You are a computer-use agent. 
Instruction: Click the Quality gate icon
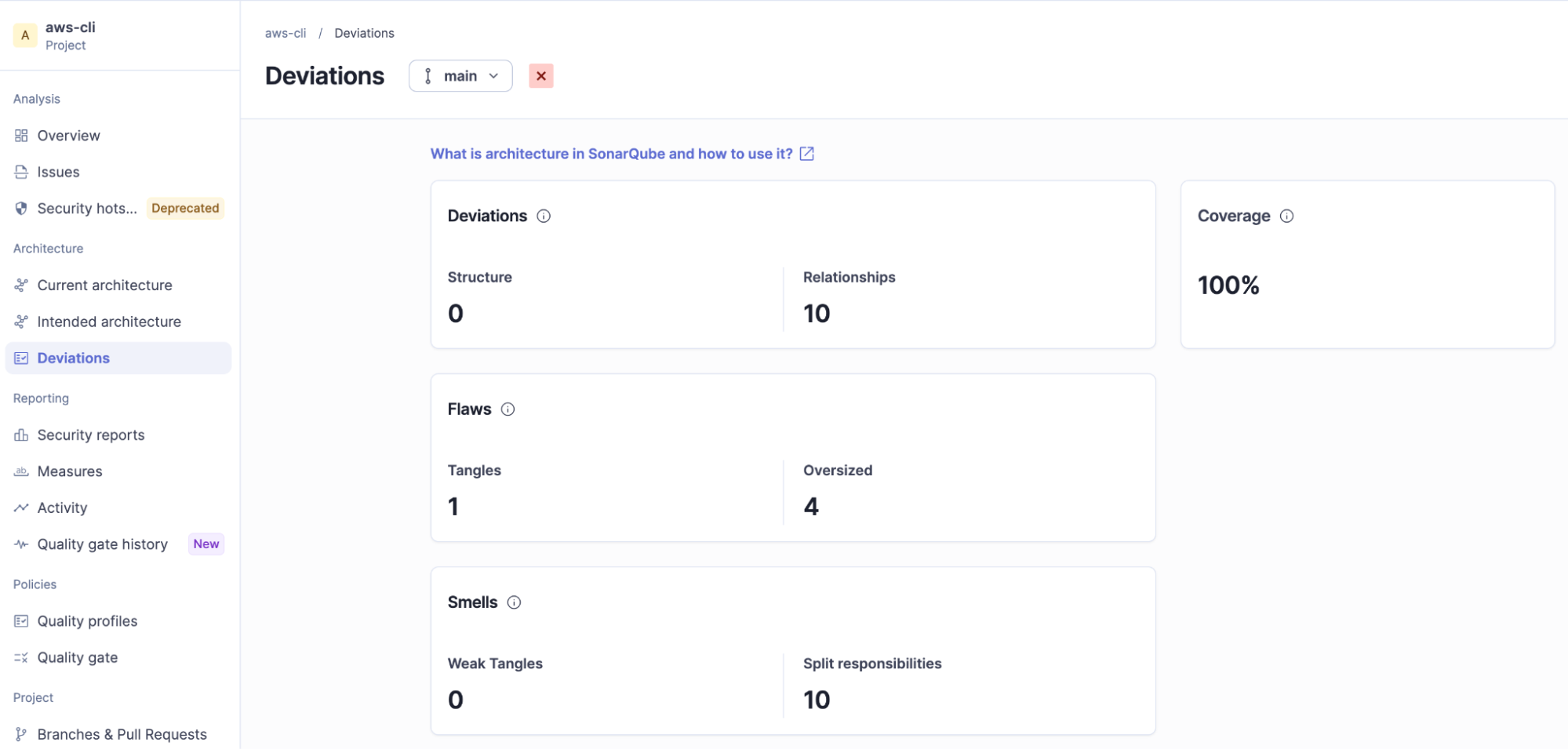(x=21, y=658)
